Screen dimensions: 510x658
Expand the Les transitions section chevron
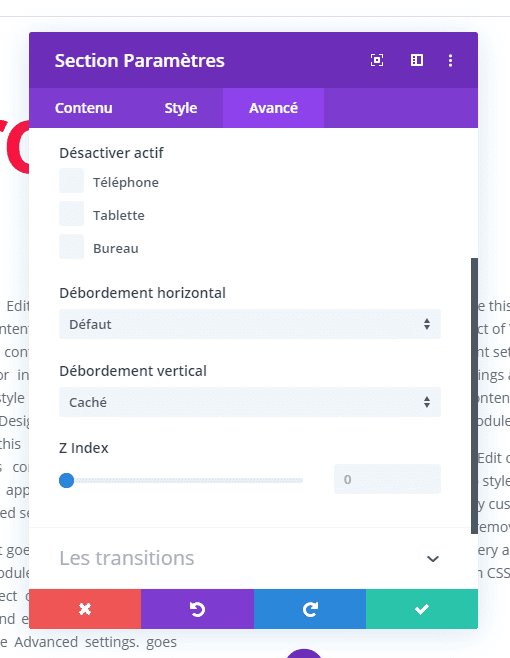click(x=433, y=559)
